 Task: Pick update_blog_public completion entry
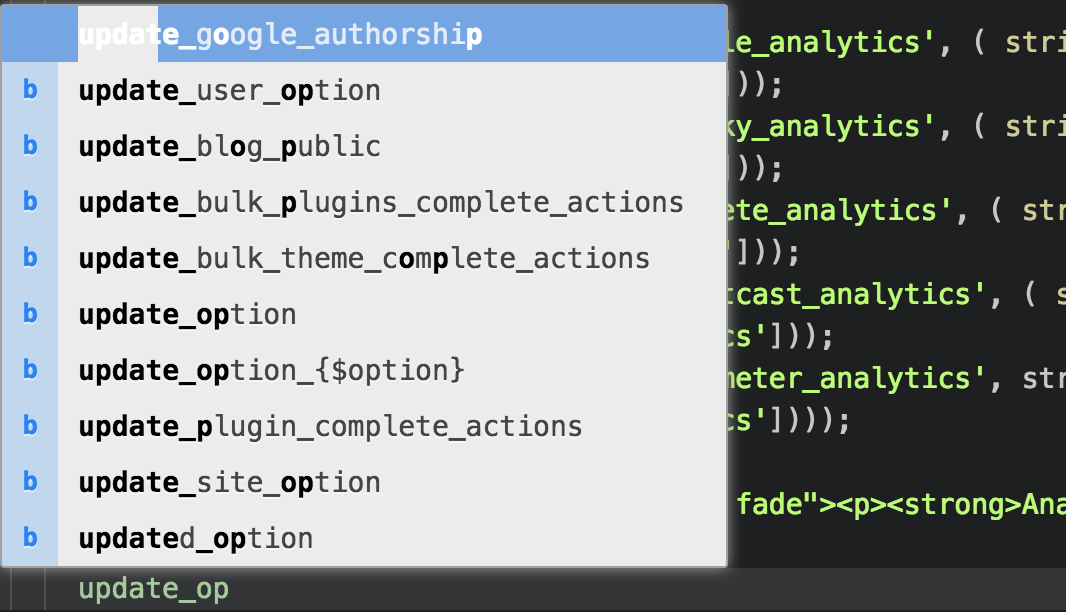coord(364,146)
